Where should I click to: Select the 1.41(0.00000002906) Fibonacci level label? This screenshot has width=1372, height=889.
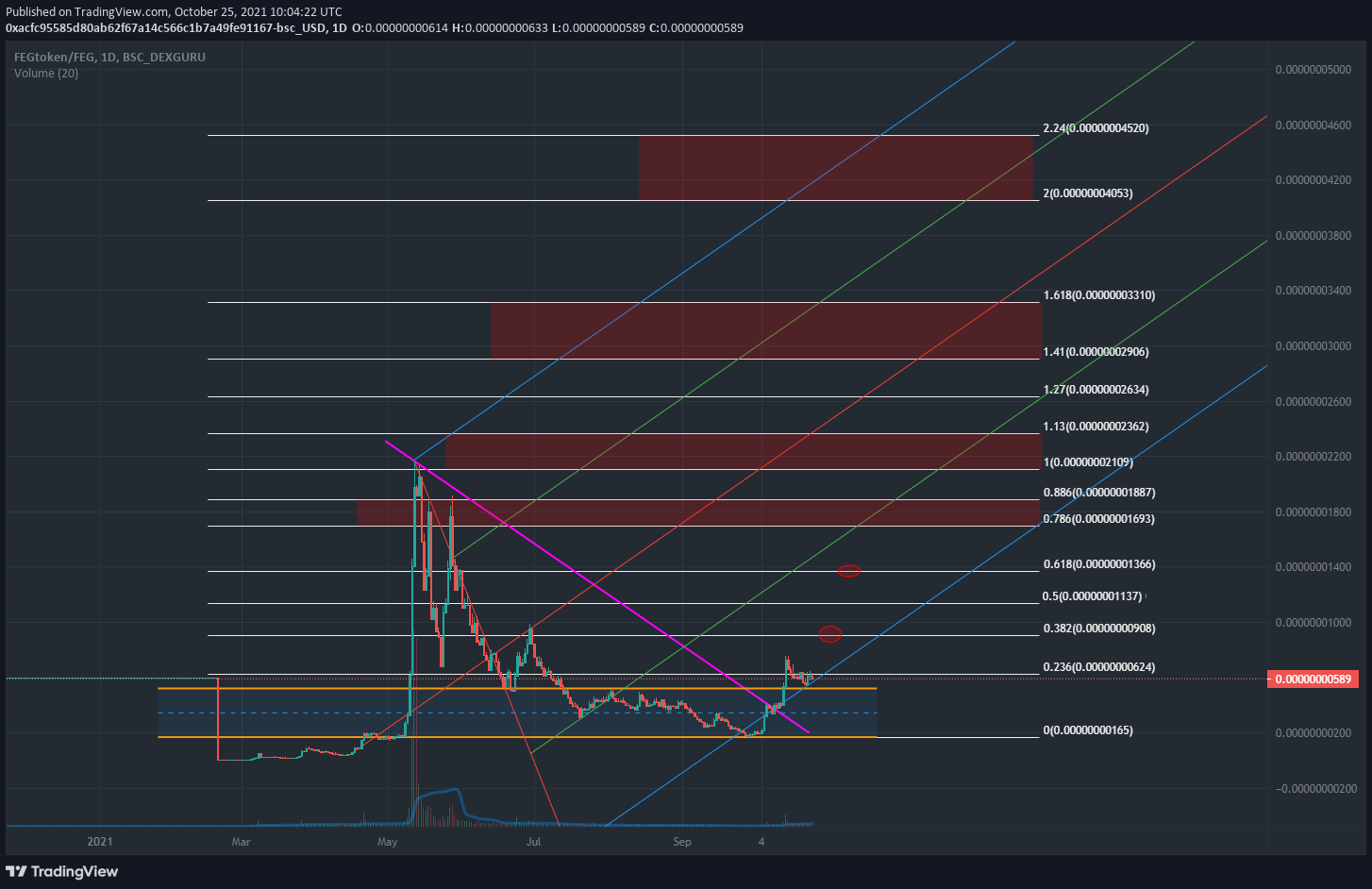1096,352
